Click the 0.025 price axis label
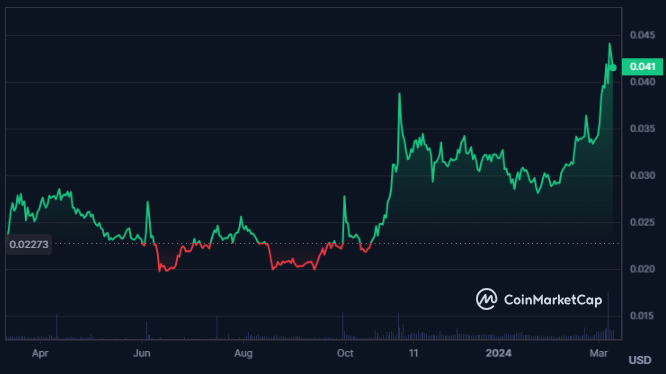Viewport: 666px width, 374px height. (643, 222)
